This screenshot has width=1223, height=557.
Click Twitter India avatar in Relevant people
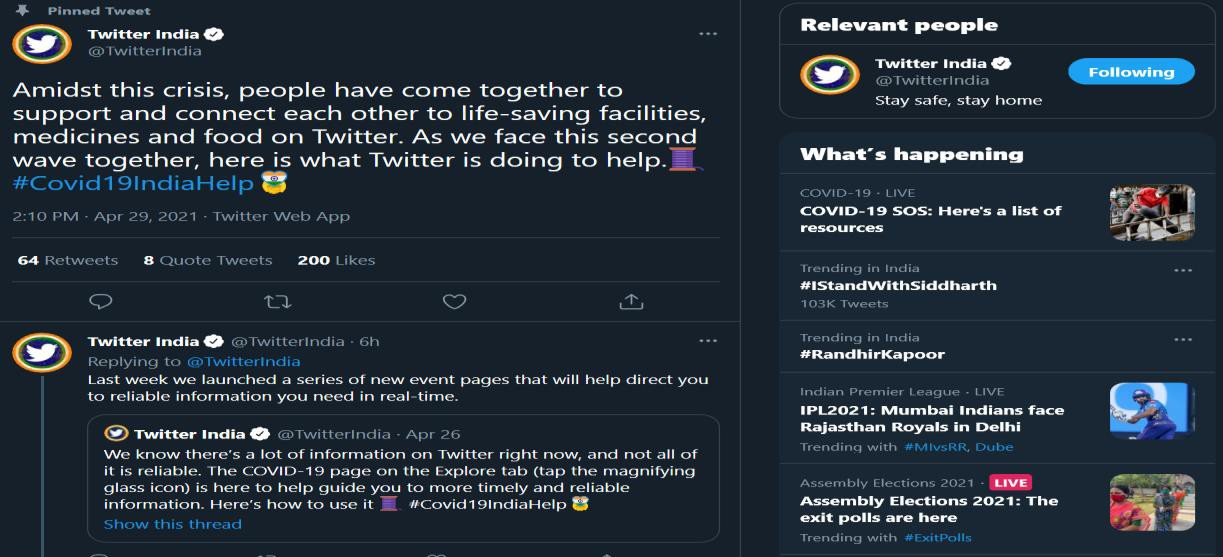[830, 74]
